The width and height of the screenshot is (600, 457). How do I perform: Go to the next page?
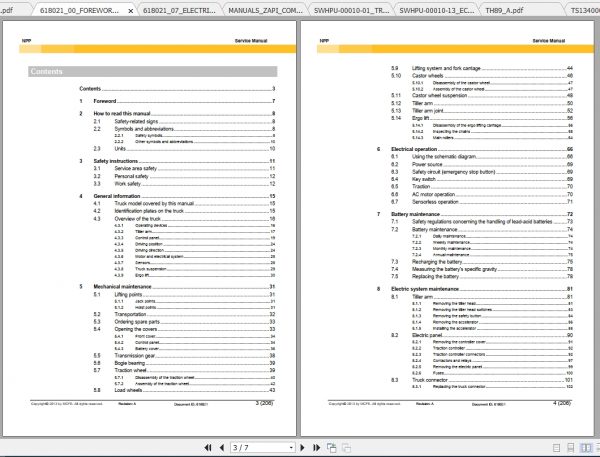pyautogui.click(x=302, y=447)
